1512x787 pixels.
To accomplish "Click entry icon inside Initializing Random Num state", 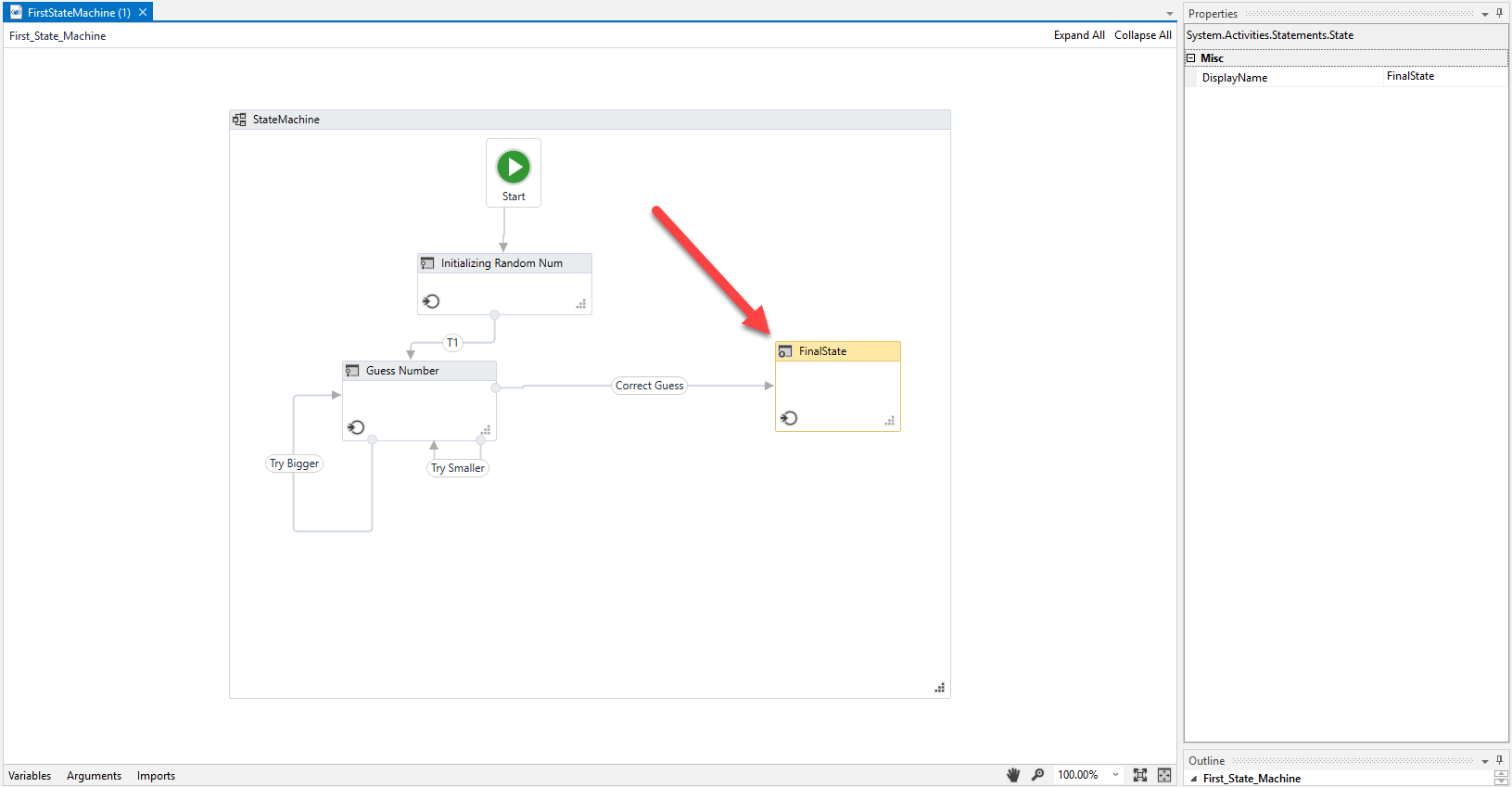I will click(431, 301).
